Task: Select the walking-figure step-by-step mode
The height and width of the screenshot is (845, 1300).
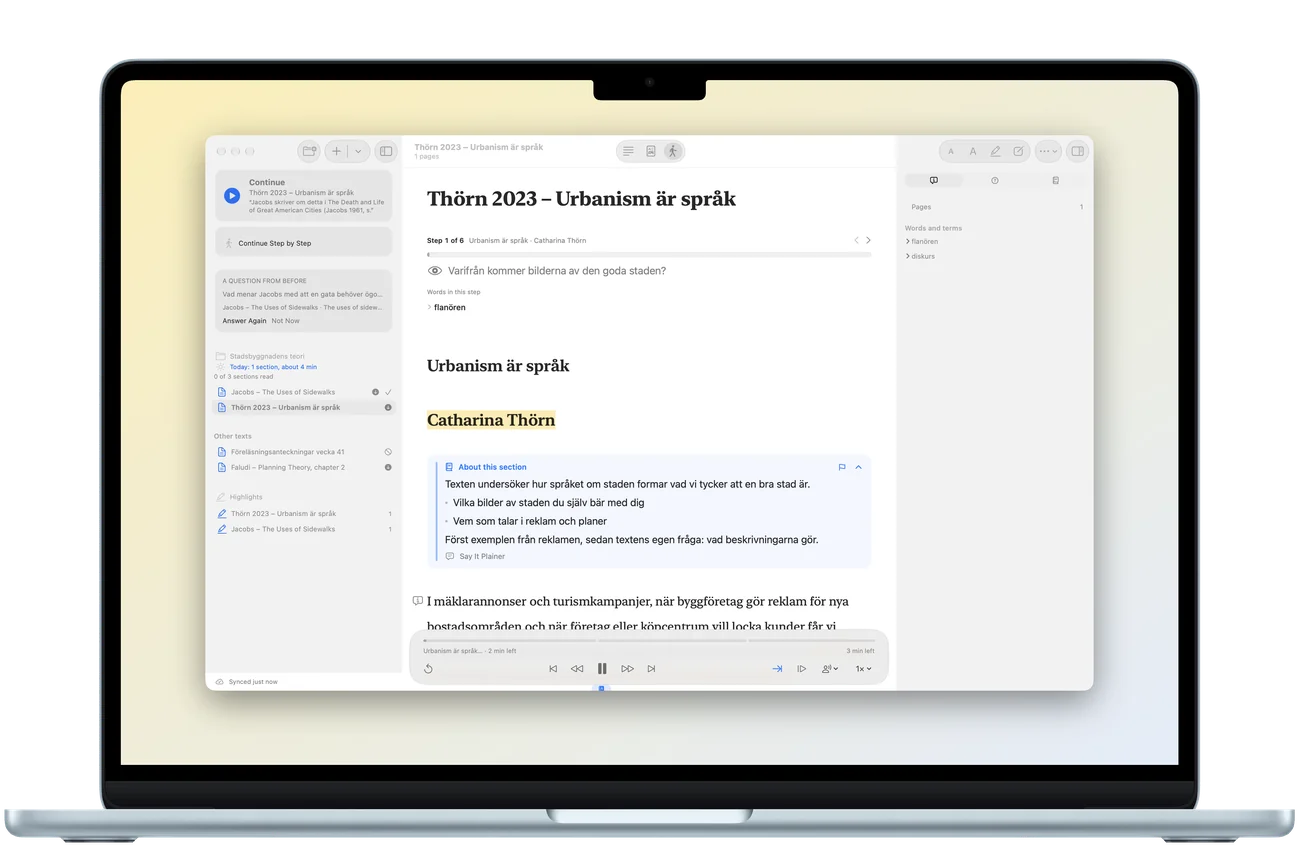Action: 673,151
